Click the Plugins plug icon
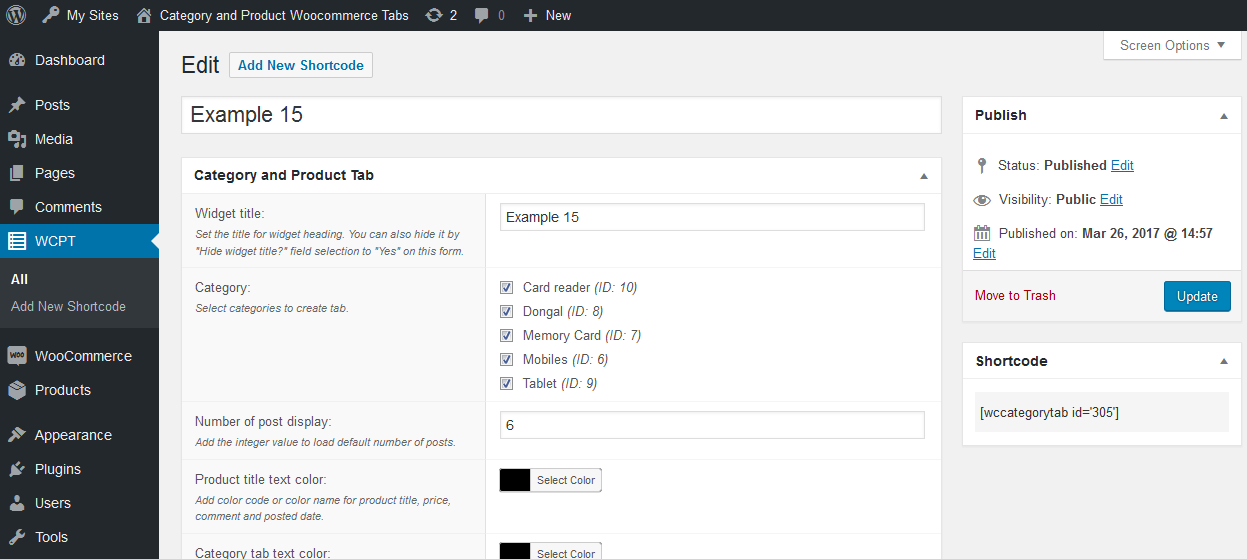The width and height of the screenshot is (1247, 559). pyautogui.click(x=17, y=469)
